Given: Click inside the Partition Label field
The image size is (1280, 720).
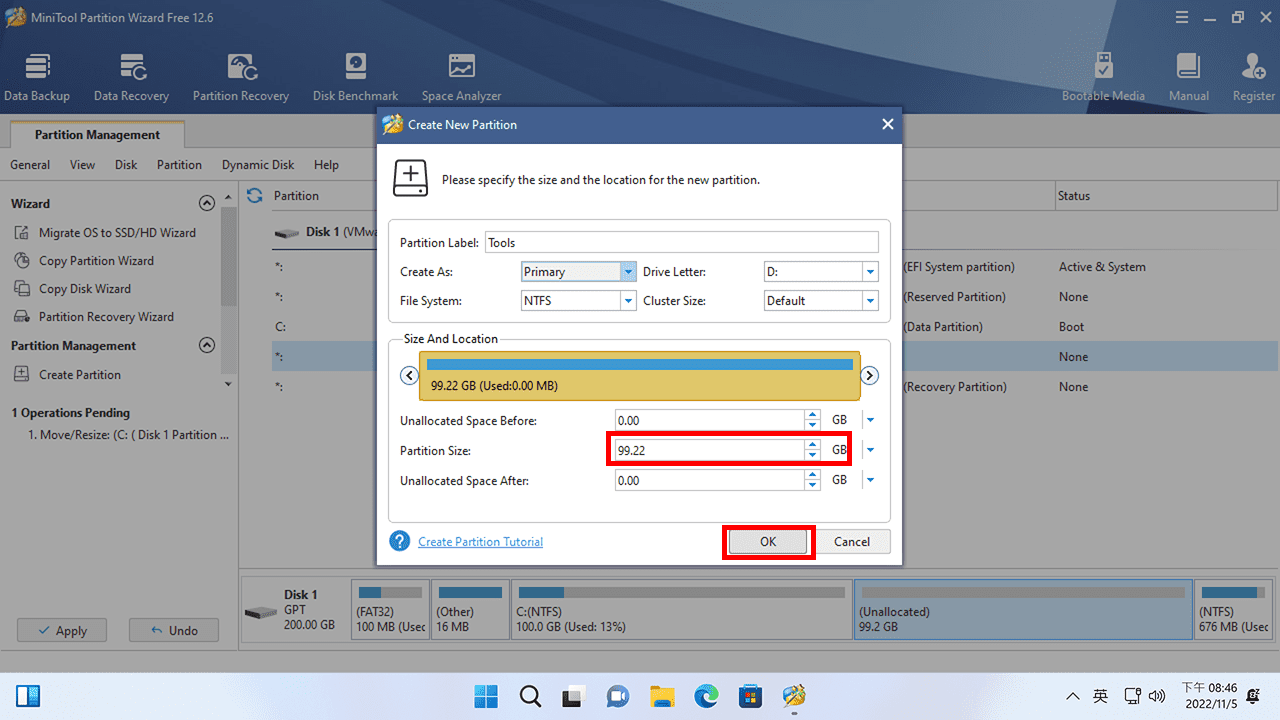Looking at the screenshot, I should 681,241.
